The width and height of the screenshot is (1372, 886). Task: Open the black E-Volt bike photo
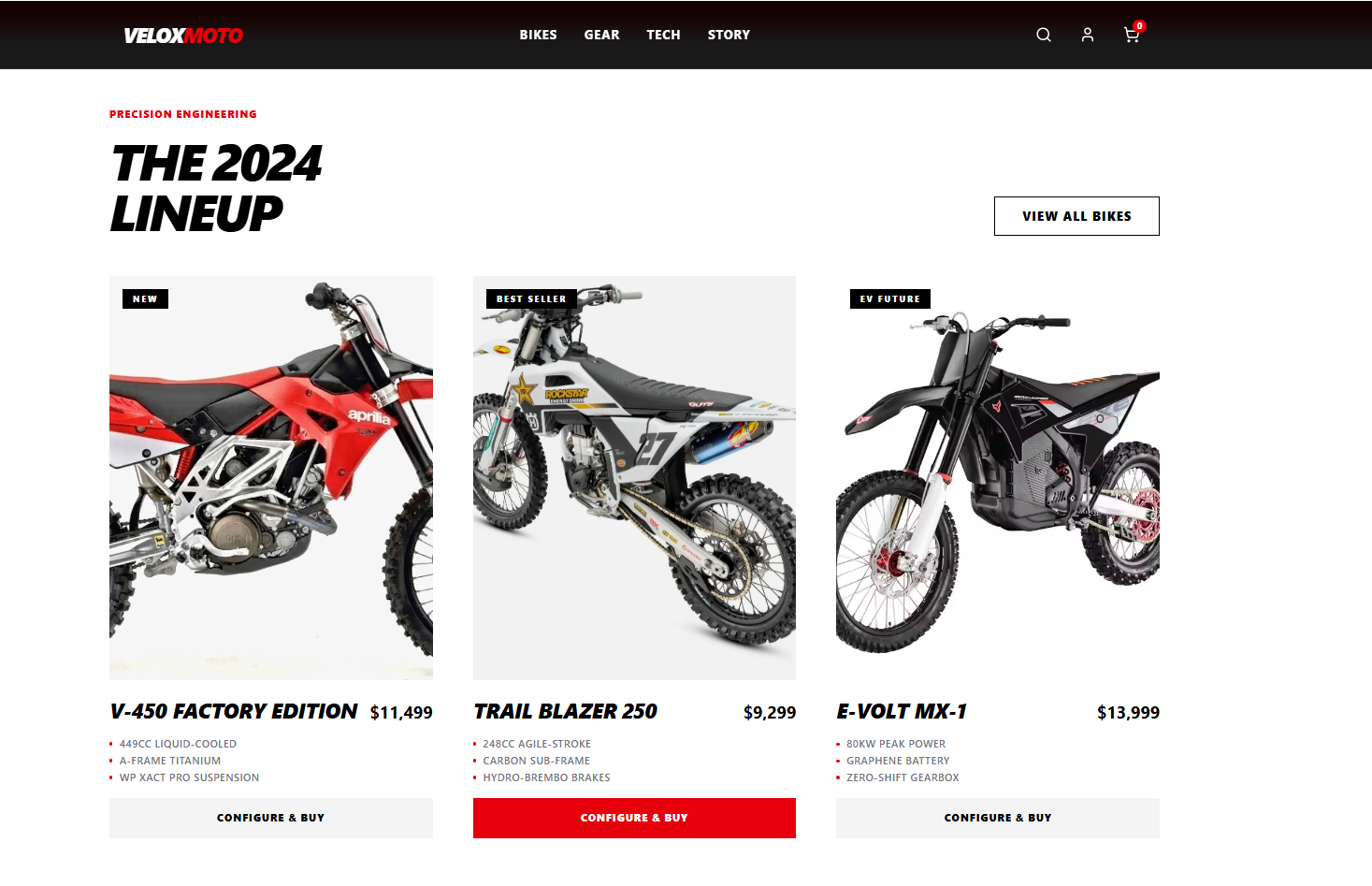pos(998,478)
